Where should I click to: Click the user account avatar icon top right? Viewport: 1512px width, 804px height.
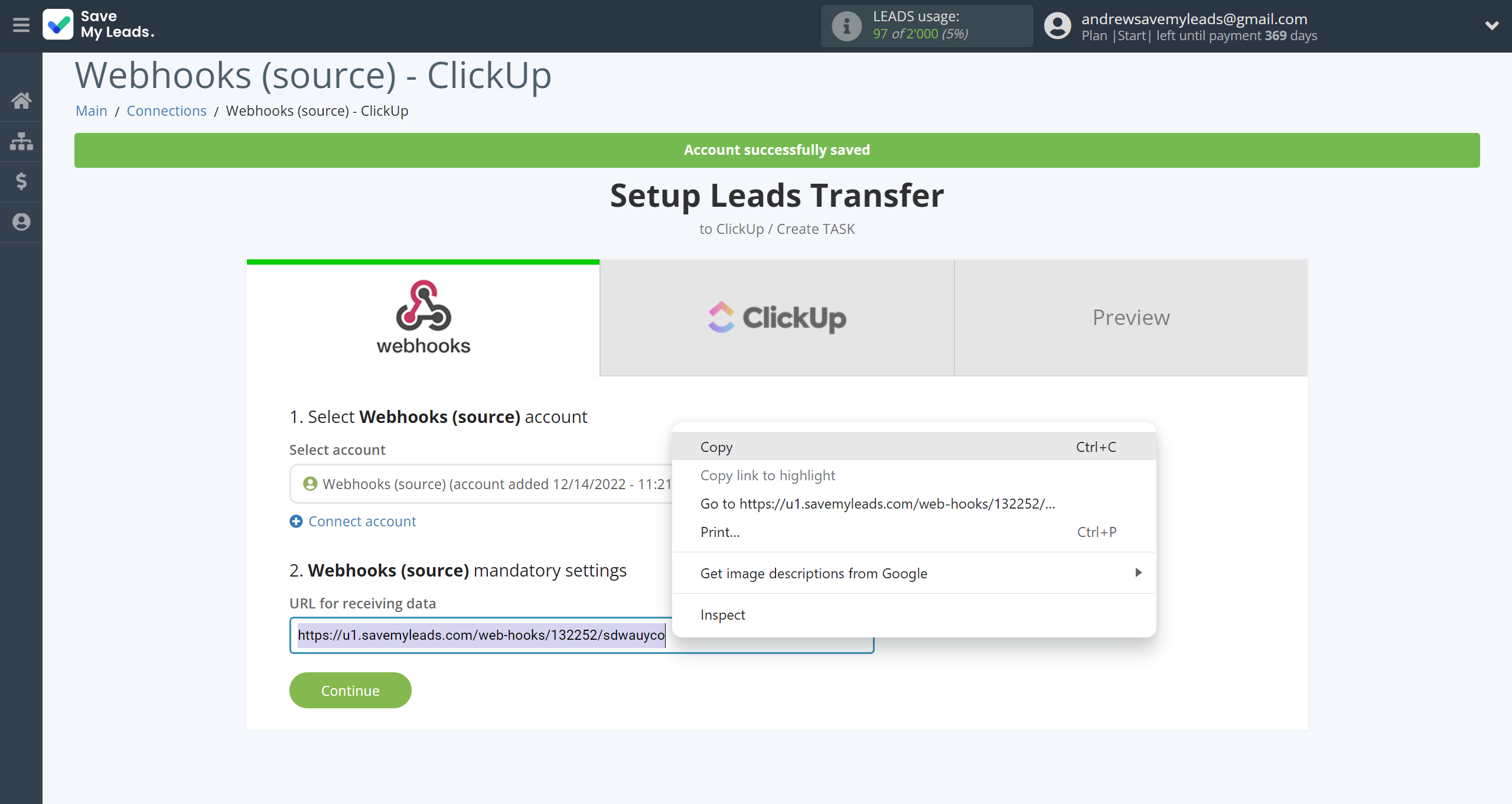click(1056, 25)
